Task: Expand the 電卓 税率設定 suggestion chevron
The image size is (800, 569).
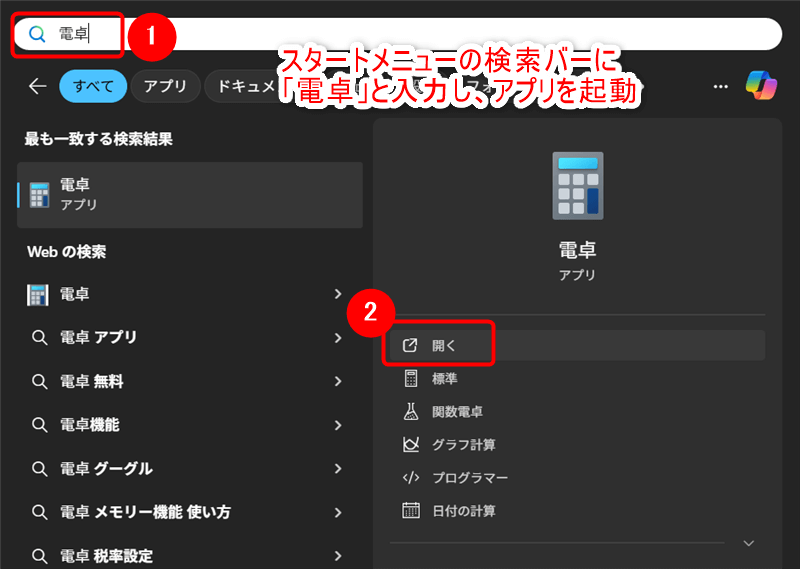Action: click(338, 556)
